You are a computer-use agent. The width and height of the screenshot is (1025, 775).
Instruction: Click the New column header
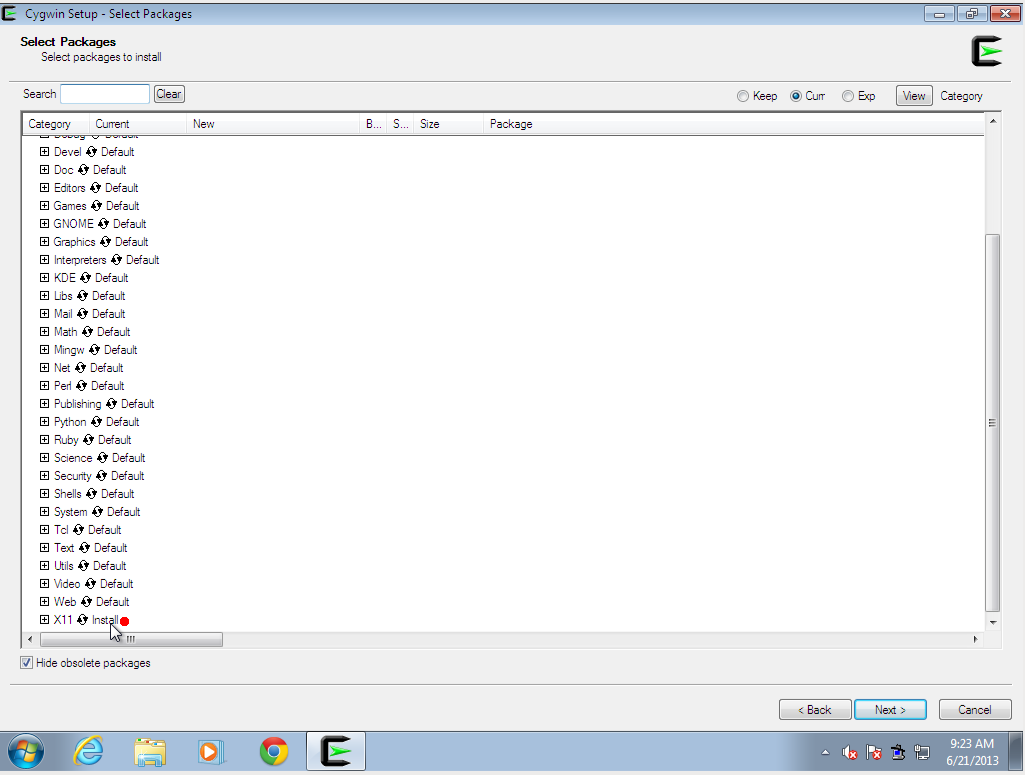(273, 124)
